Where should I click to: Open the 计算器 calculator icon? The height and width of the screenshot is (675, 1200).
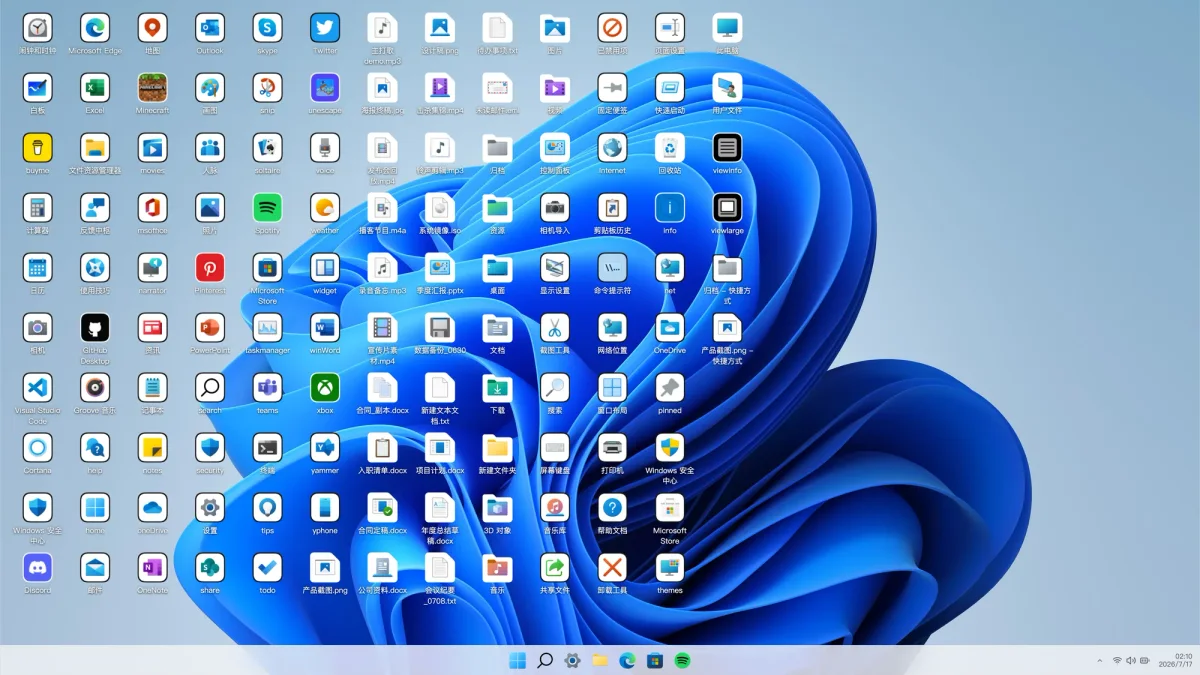tap(37, 208)
